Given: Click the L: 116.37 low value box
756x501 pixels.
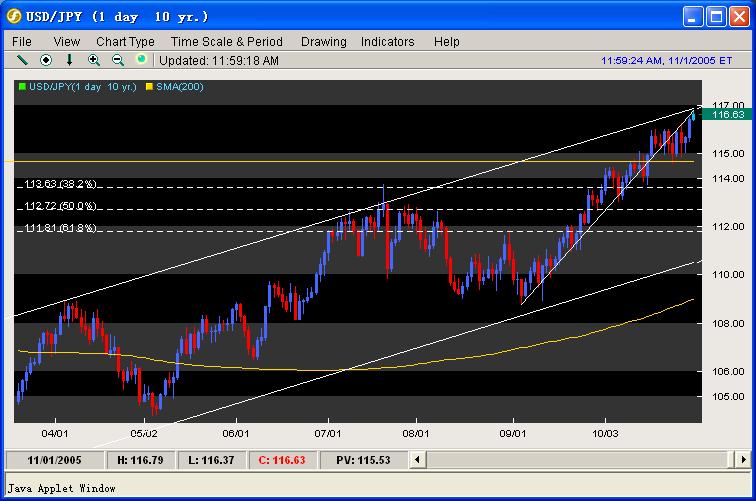Looking at the screenshot, I should (211, 460).
